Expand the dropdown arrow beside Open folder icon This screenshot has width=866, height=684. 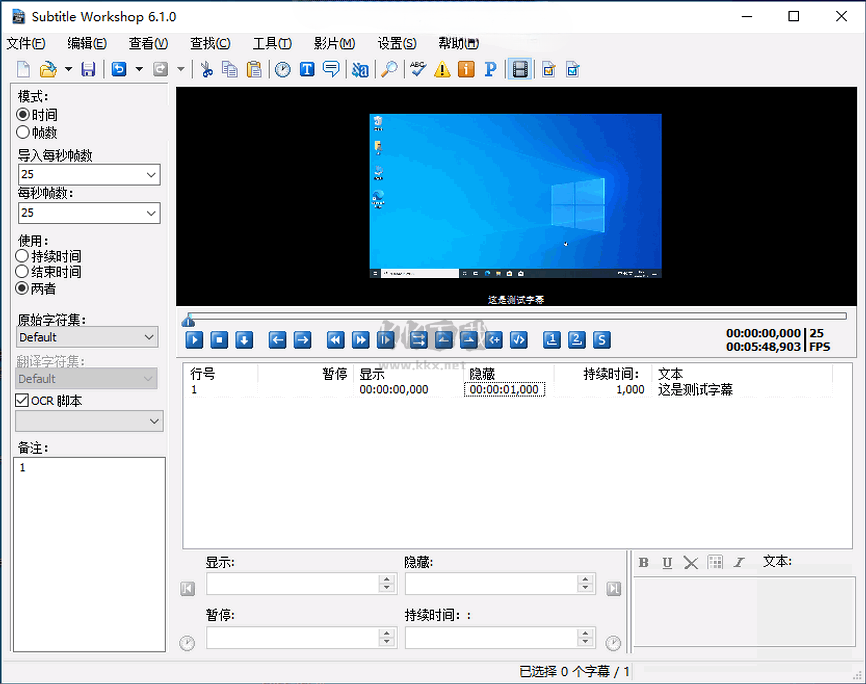click(x=68, y=69)
